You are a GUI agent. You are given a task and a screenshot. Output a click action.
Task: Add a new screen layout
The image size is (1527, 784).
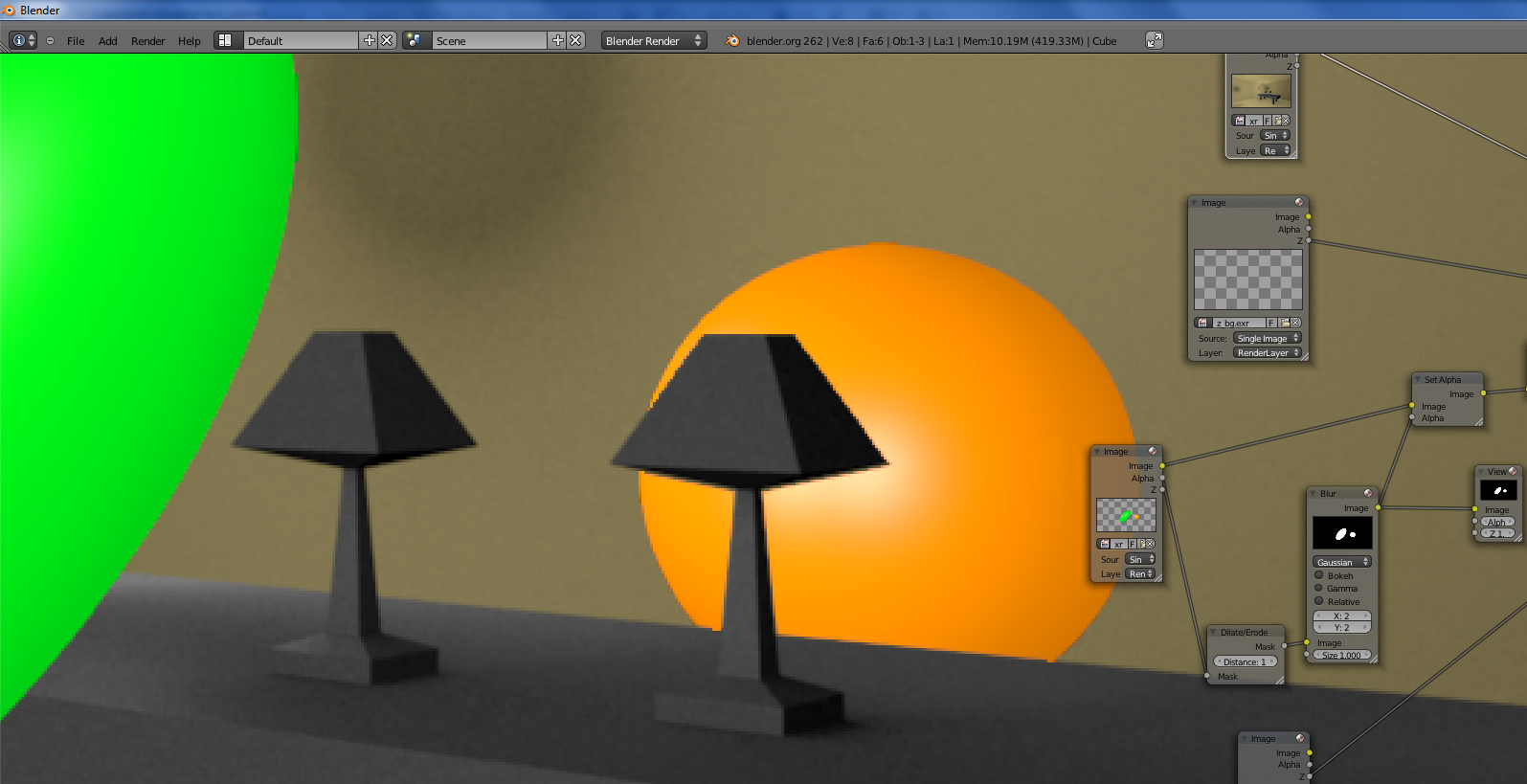(370, 40)
